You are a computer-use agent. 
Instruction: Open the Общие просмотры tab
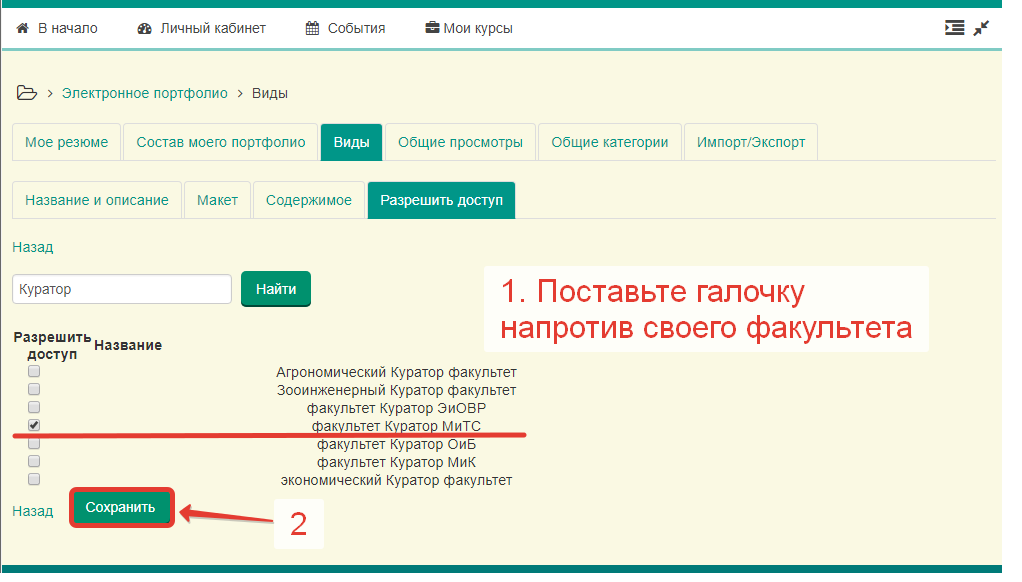click(x=460, y=142)
